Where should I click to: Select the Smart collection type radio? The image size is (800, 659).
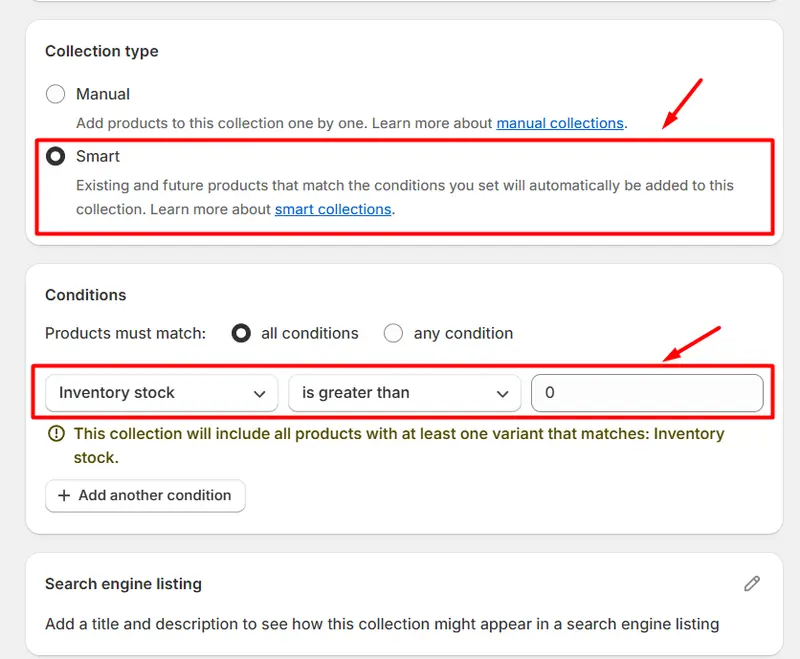coord(56,156)
